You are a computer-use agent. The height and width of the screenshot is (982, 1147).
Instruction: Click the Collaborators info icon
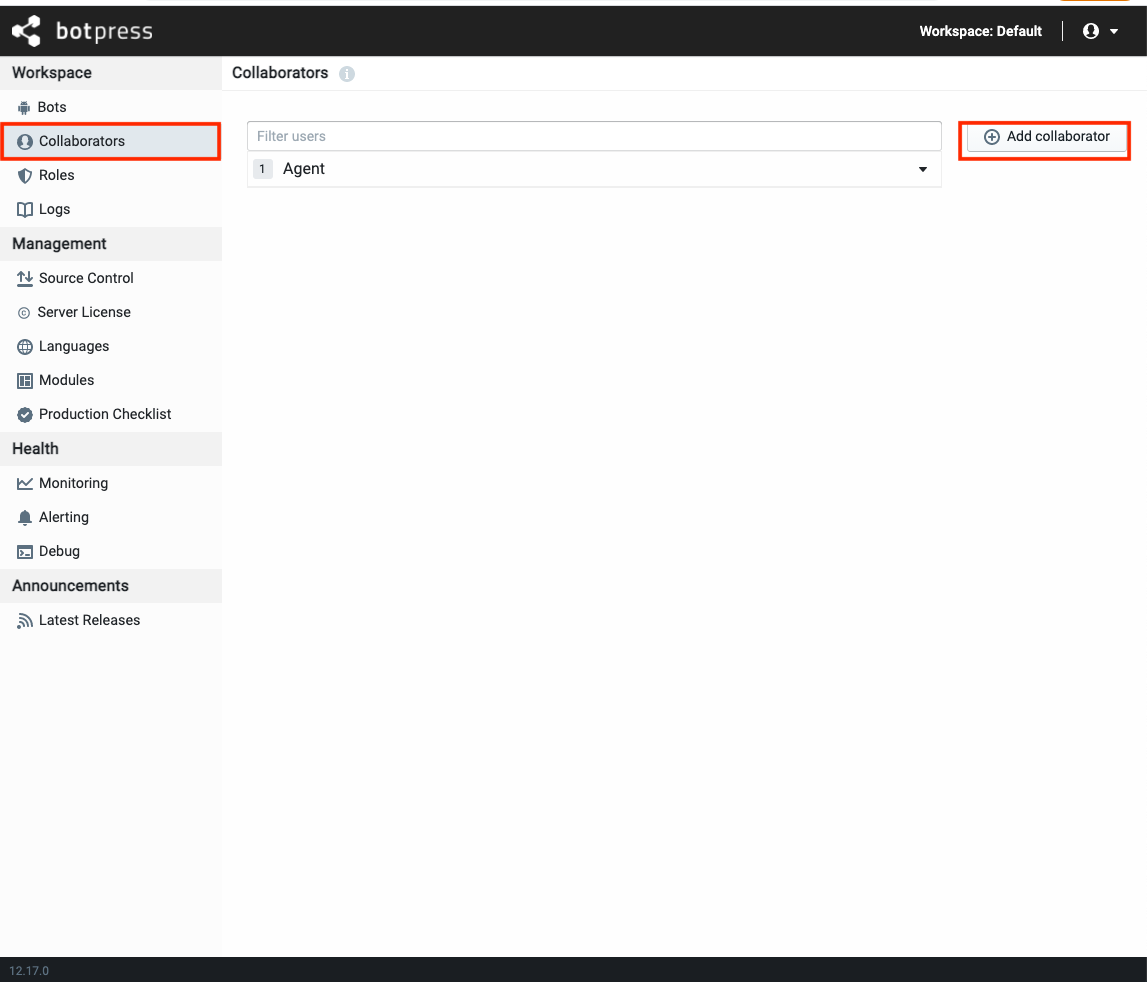pos(347,74)
